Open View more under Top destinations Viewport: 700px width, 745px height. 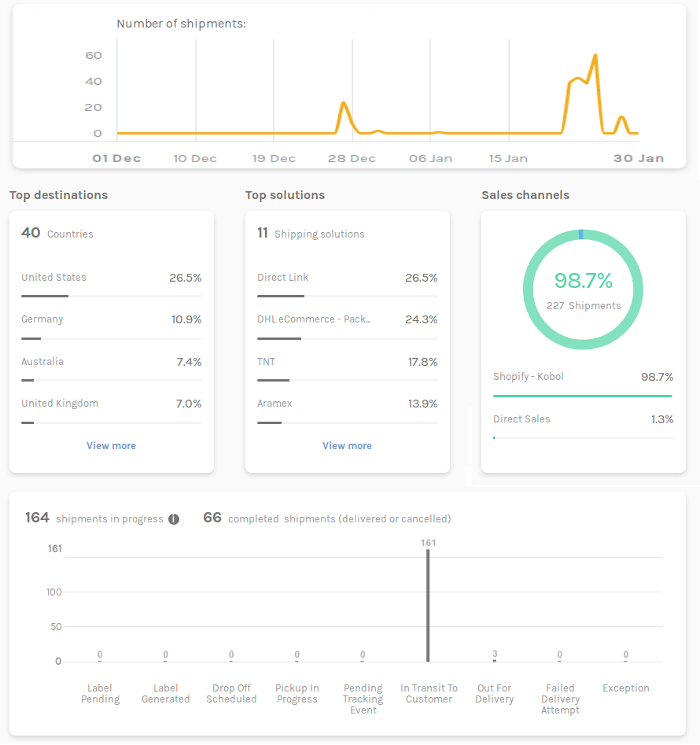coord(111,446)
